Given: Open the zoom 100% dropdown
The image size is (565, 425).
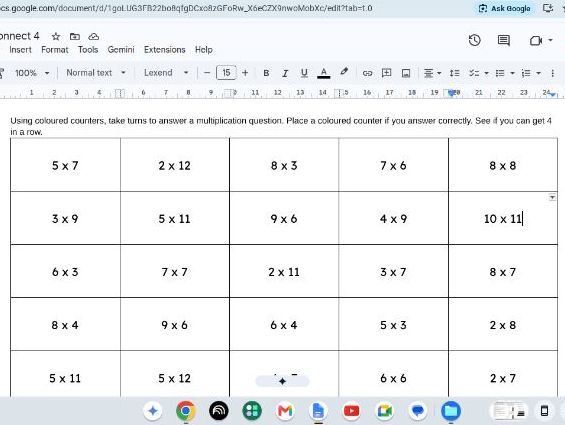Looking at the screenshot, I should [32, 73].
